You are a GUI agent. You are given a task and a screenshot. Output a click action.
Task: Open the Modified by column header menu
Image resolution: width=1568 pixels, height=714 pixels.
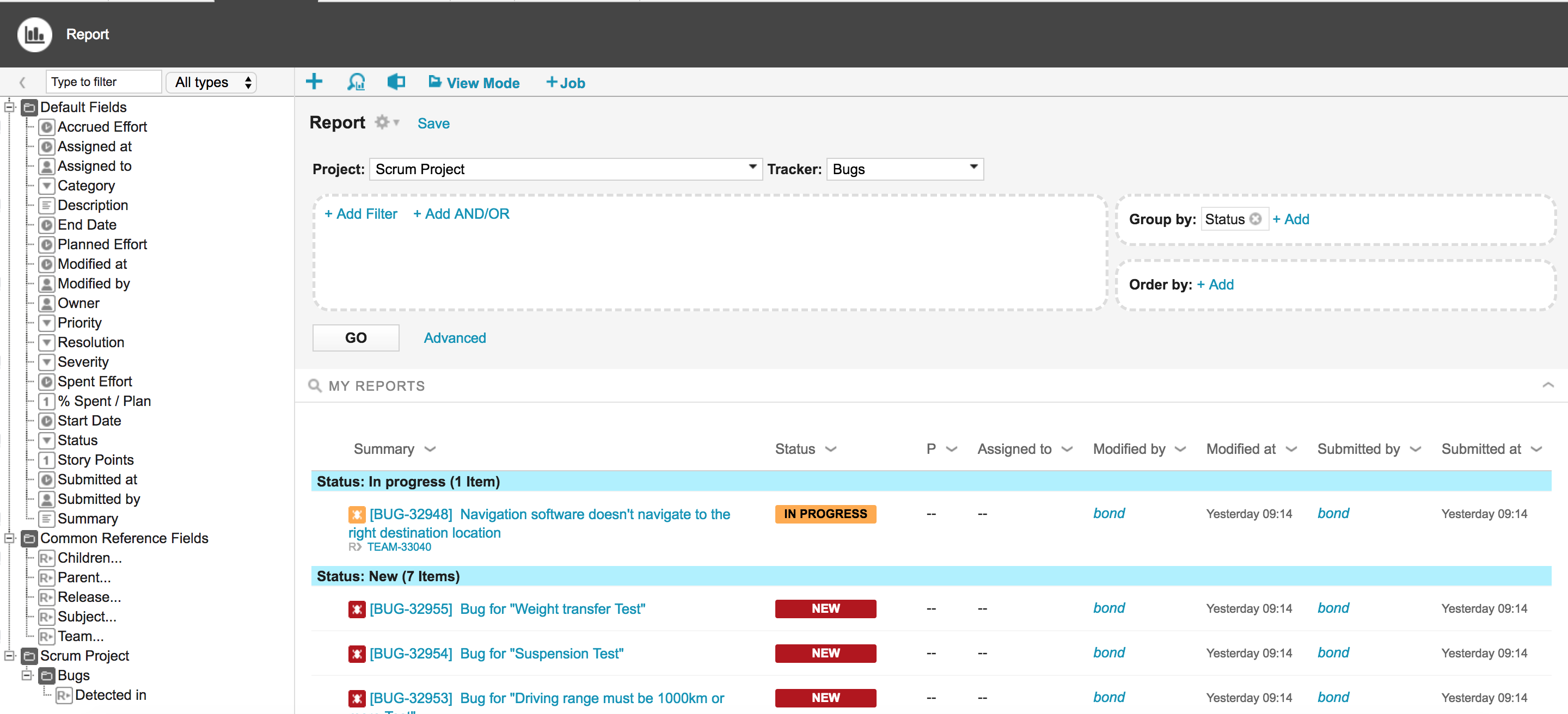[1180, 450]
